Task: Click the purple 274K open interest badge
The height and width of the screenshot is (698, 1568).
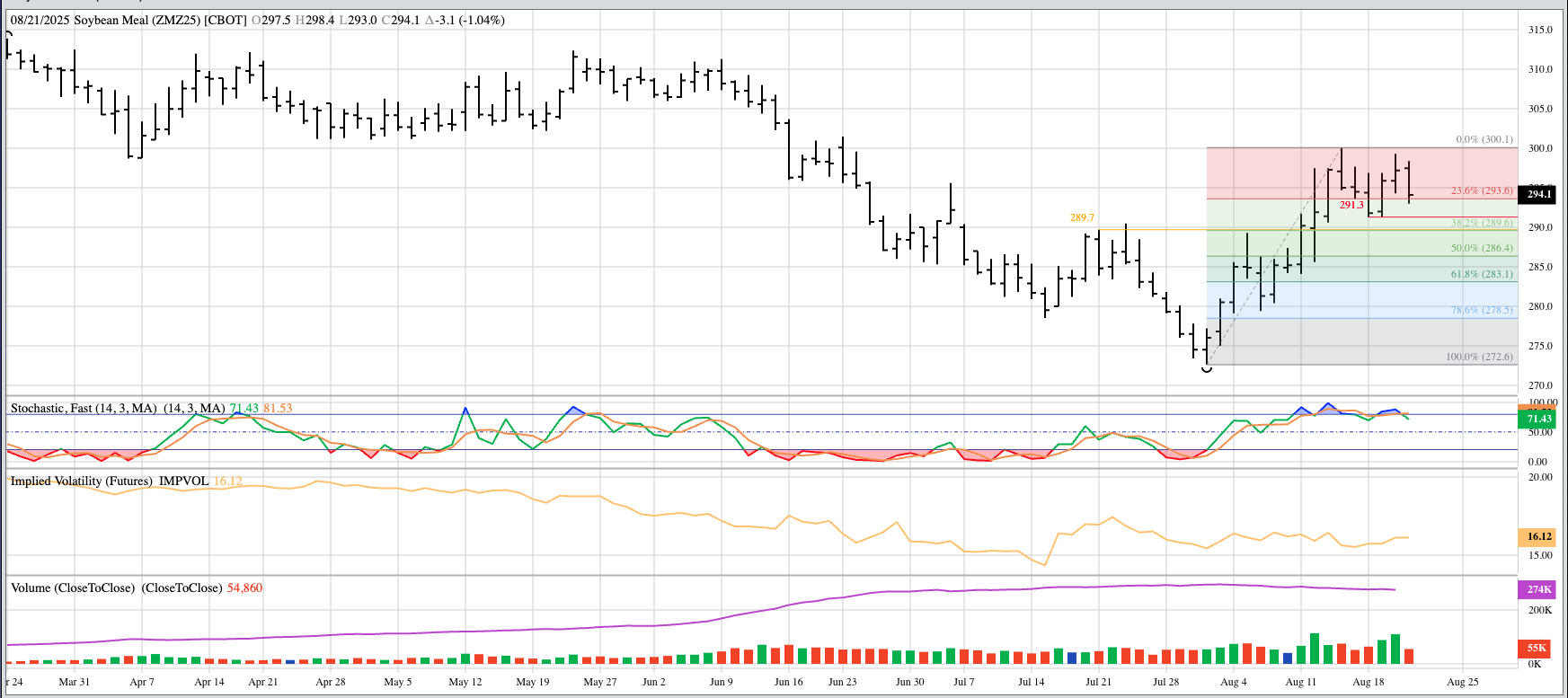Action: click(x=1538, y=589)
